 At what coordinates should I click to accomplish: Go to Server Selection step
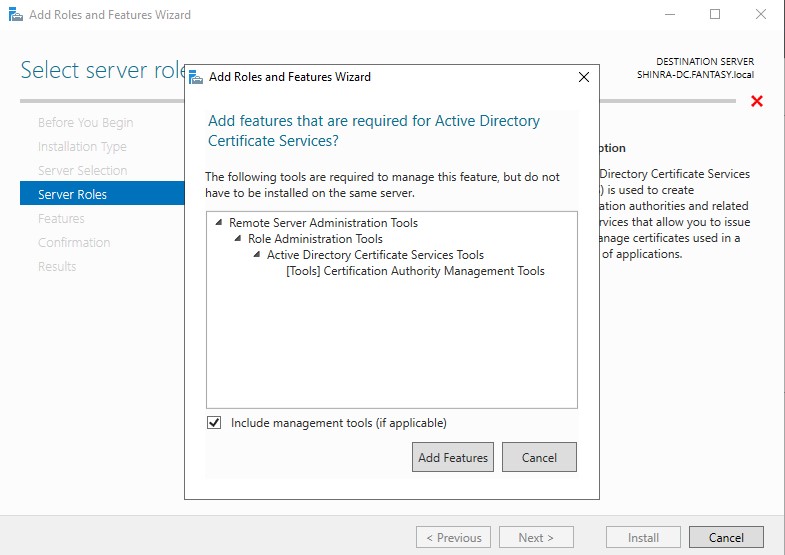(83, 171)
